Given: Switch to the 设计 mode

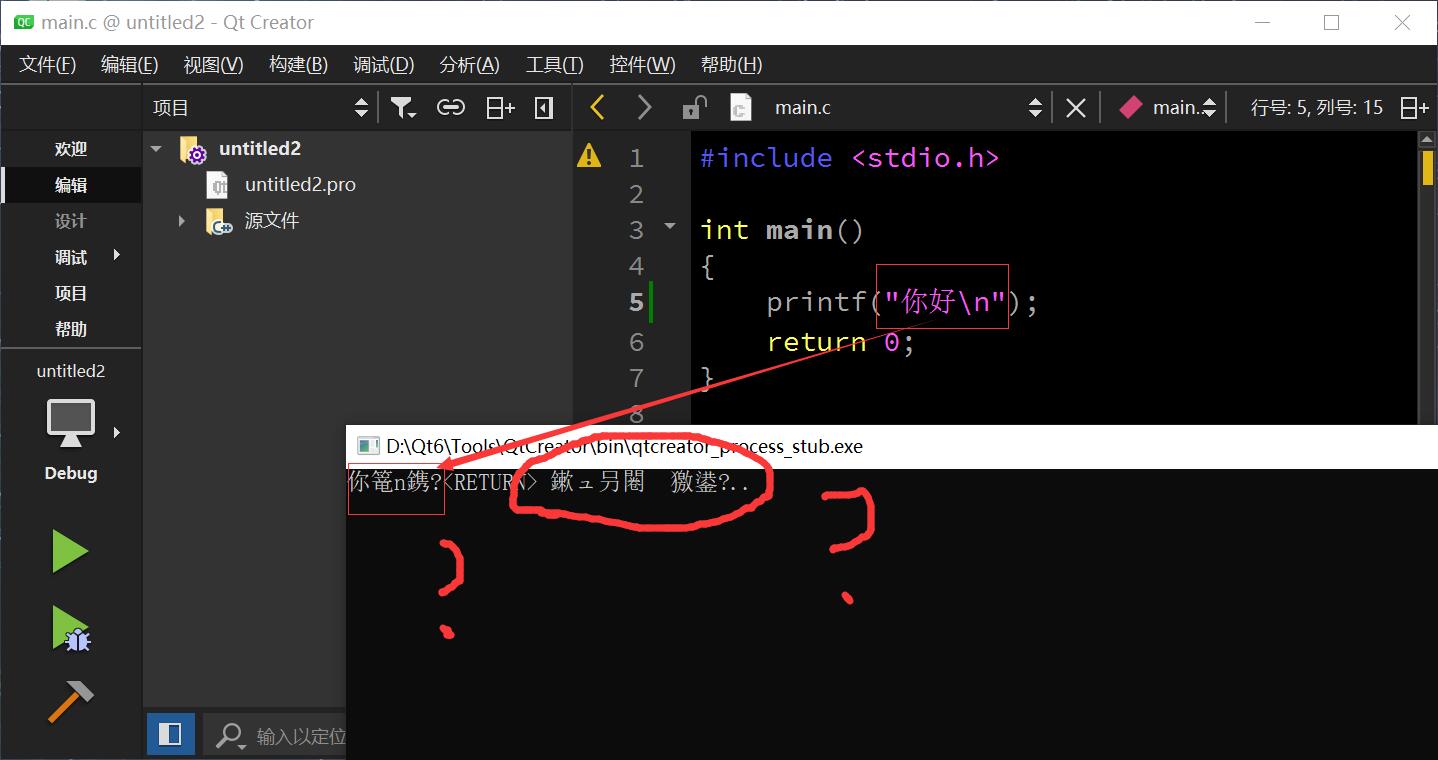Looking at the screenshot, I should click(71, 221).
